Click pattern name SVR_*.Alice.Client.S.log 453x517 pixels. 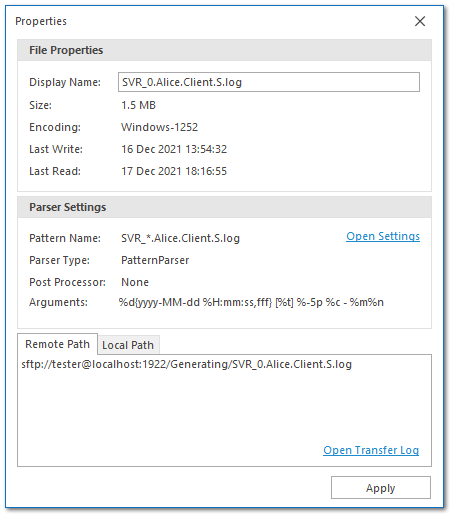(x=180, y=238)
